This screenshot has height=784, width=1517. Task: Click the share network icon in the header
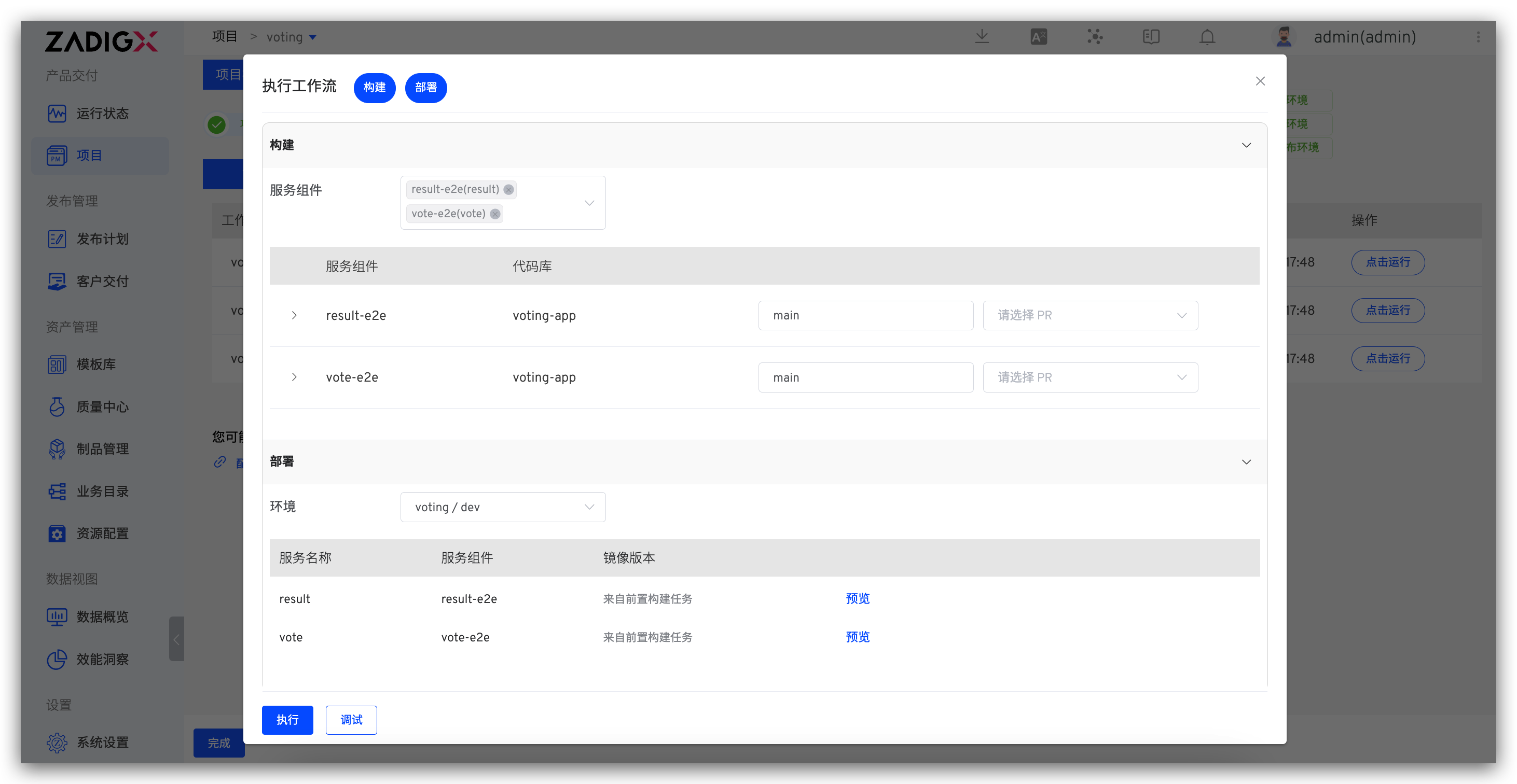click(x=1095, y=36)
